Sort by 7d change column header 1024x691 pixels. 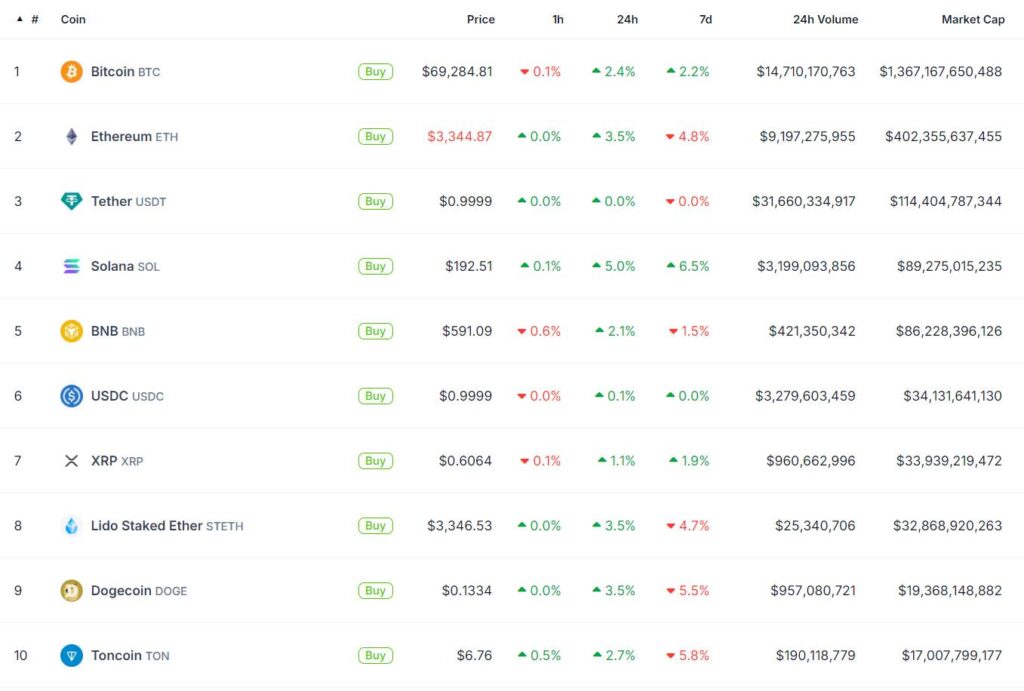(705, 20)
